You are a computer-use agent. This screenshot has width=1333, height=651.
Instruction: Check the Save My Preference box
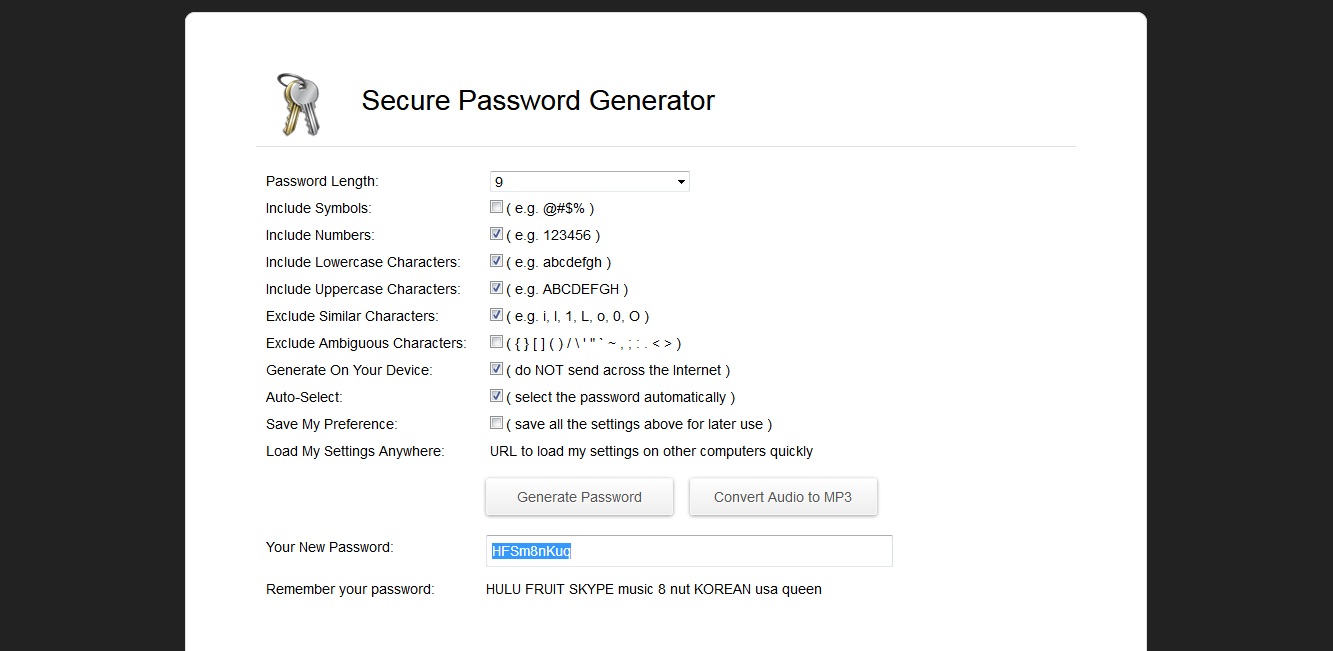(x=497, y=424)
